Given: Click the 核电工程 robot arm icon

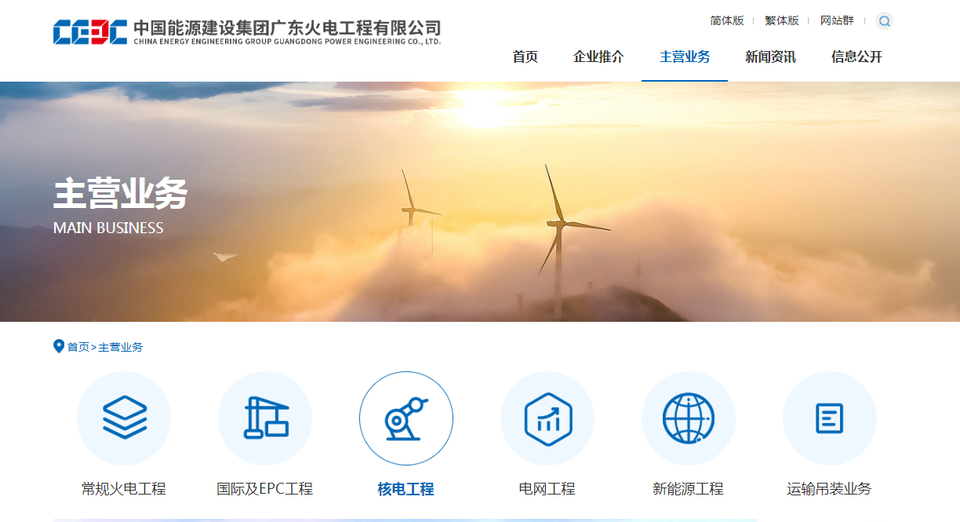Looking at the screenshot, I should (406, 419).
